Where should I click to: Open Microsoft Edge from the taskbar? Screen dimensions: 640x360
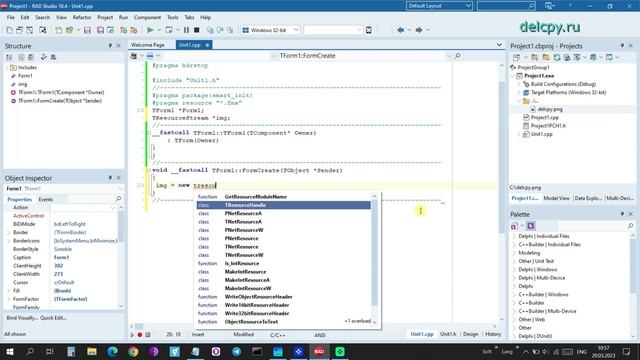pyautogui.click(x=112, y=351)
